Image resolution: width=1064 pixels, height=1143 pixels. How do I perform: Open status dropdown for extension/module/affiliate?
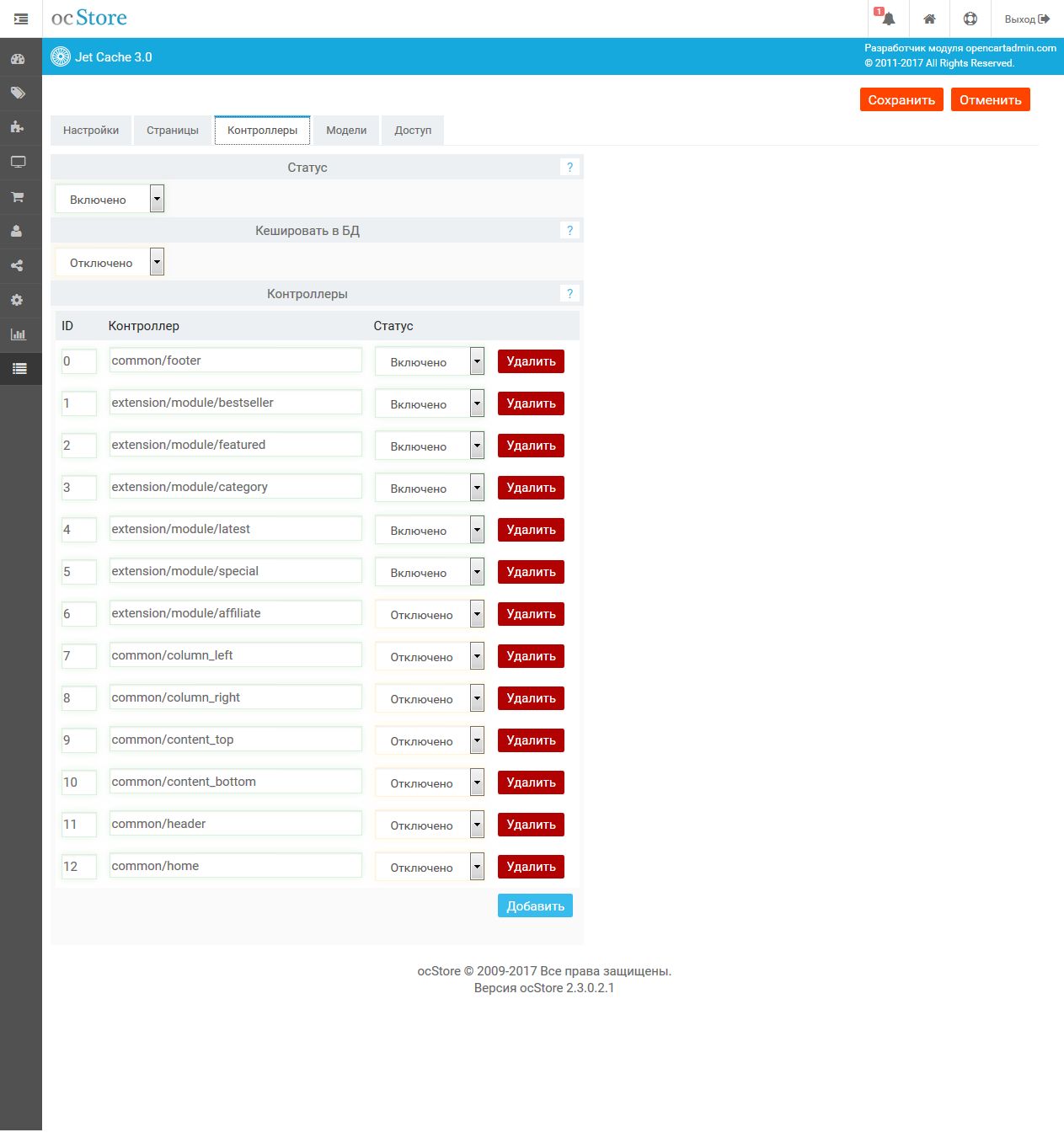coord(430,614)
